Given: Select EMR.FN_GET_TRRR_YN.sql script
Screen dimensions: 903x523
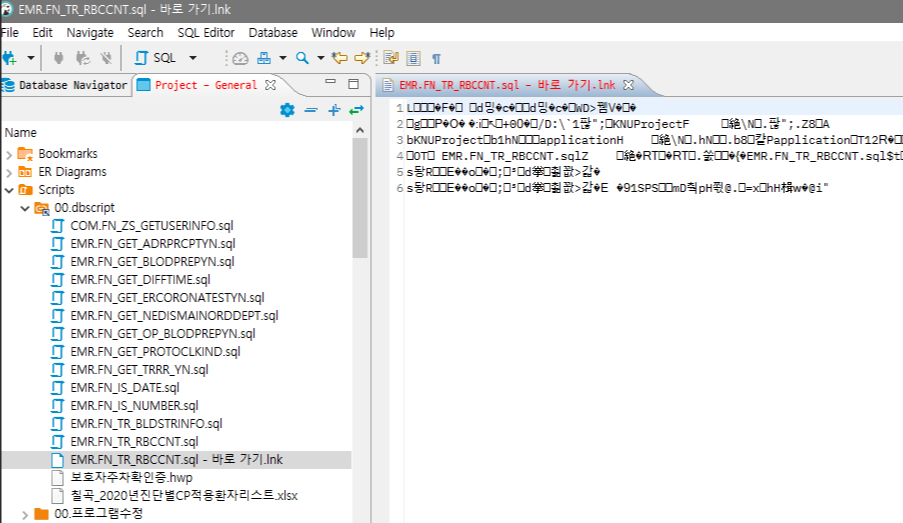Looking at the screenshot, I should pyautogui.click(x=139, y=369).
